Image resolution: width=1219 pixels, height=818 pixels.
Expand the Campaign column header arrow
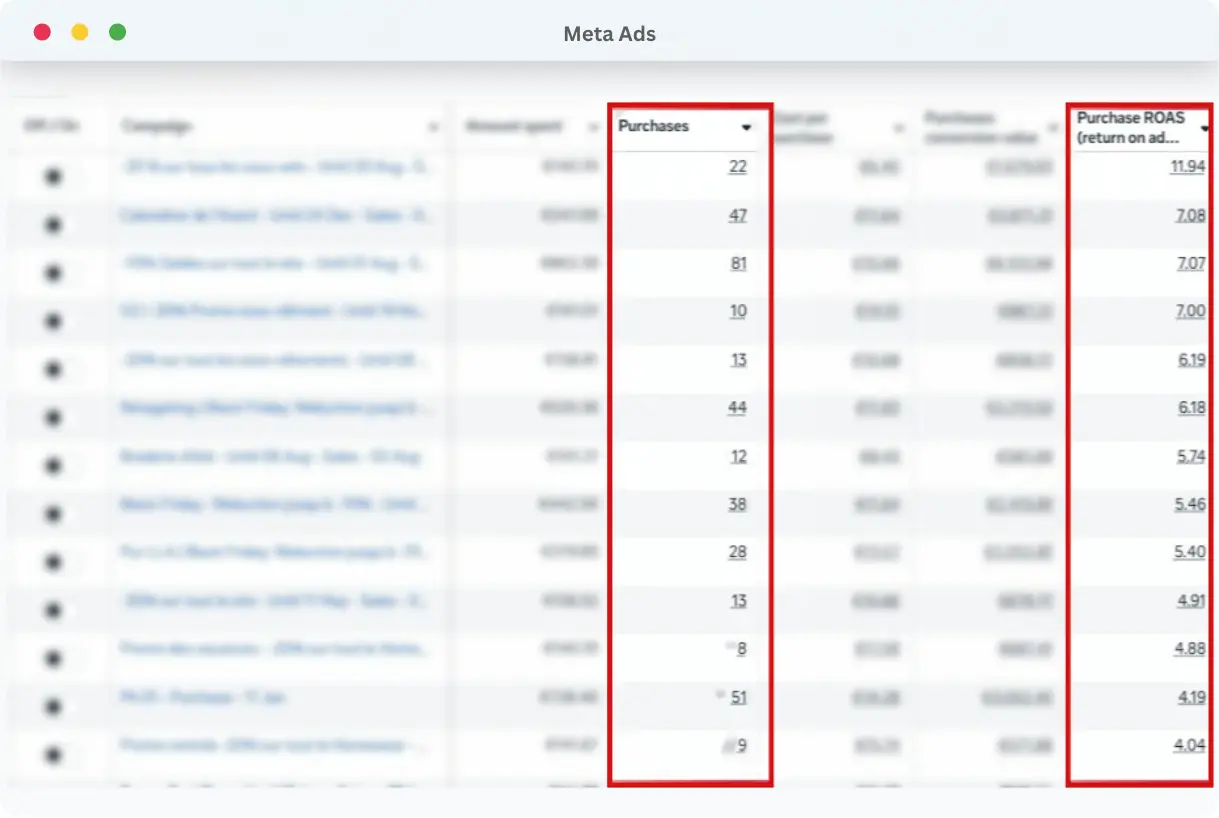click(x=433, y=128)
